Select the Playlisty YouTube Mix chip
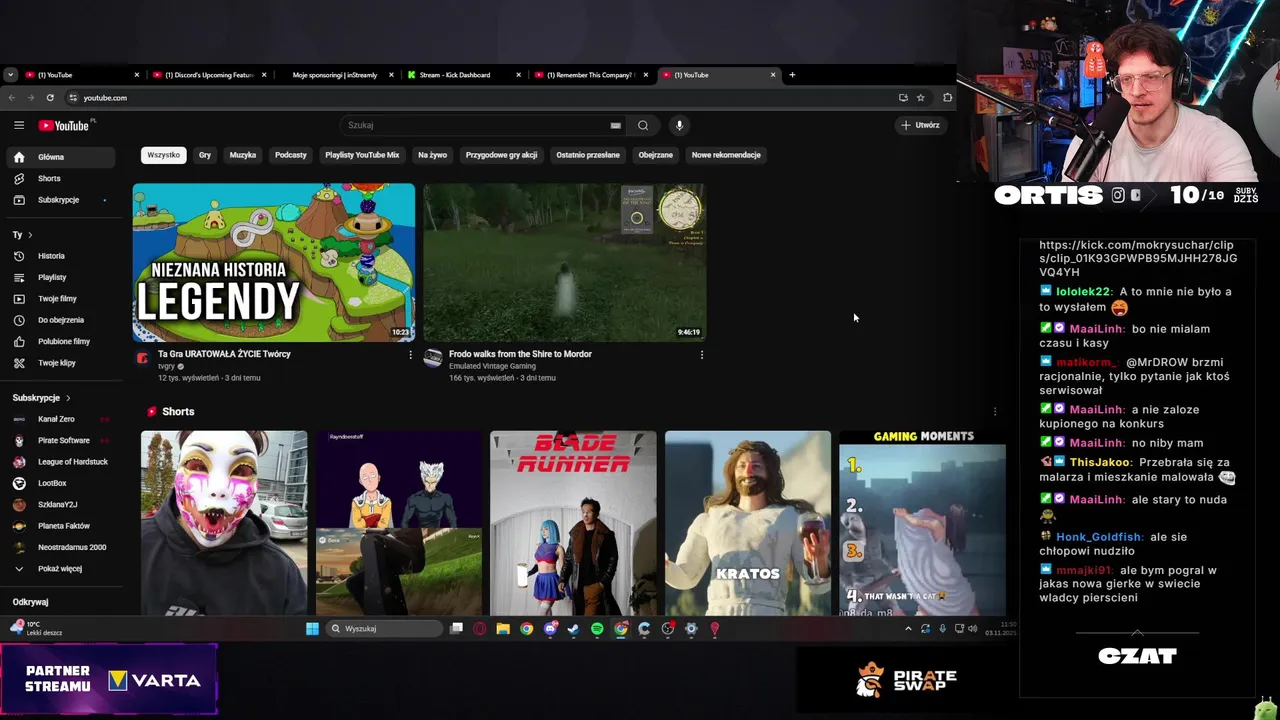1280x720 pixels. tap(362, 155)
